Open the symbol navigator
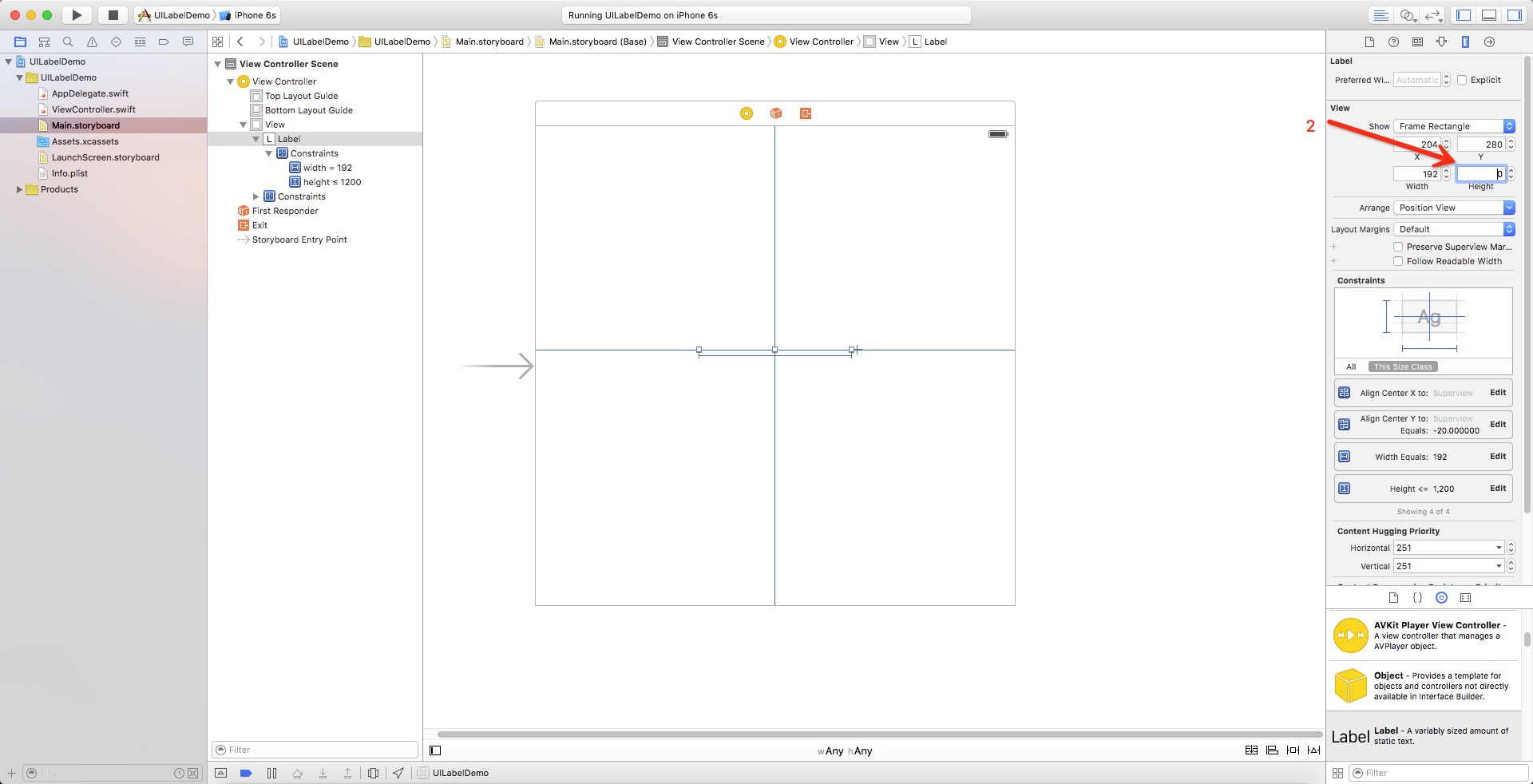This screenshot has width=1533, height=784. coord(44,42)
